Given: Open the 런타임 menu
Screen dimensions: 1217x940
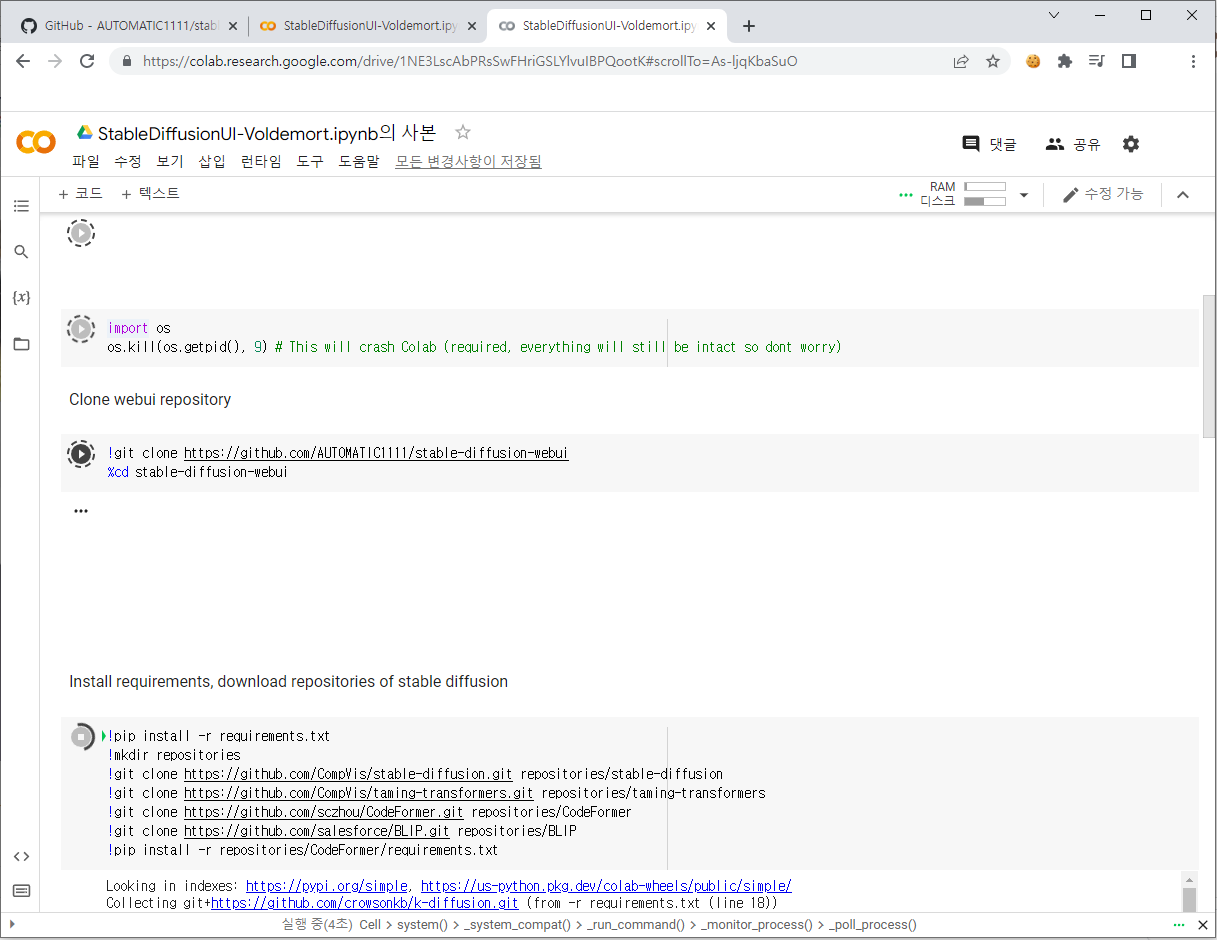Looking at the screenshot, I should click(x=261, y=161).
